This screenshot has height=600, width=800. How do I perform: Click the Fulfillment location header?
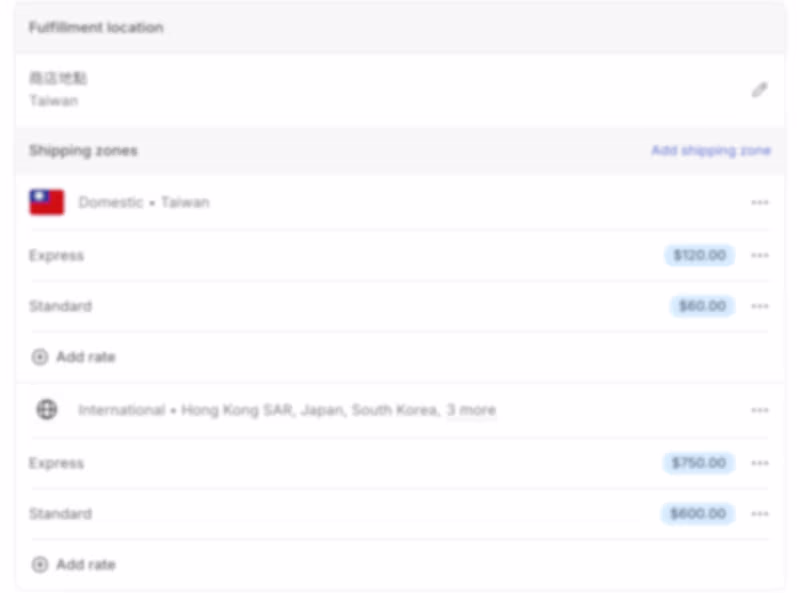tap(97, 27)
